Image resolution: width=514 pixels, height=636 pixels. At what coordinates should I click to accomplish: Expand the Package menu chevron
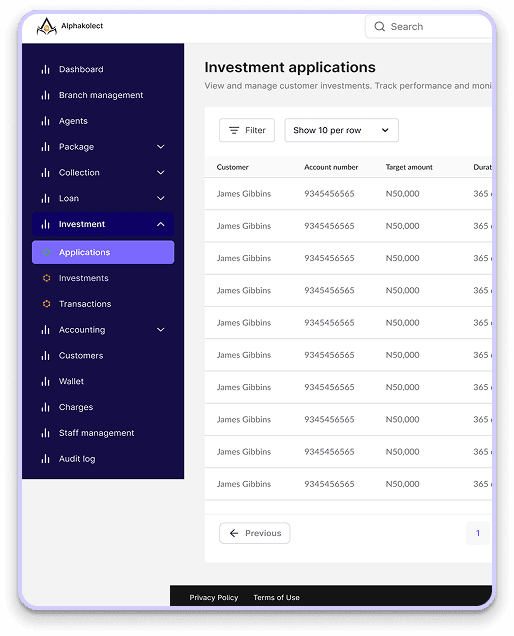point(161,147)
